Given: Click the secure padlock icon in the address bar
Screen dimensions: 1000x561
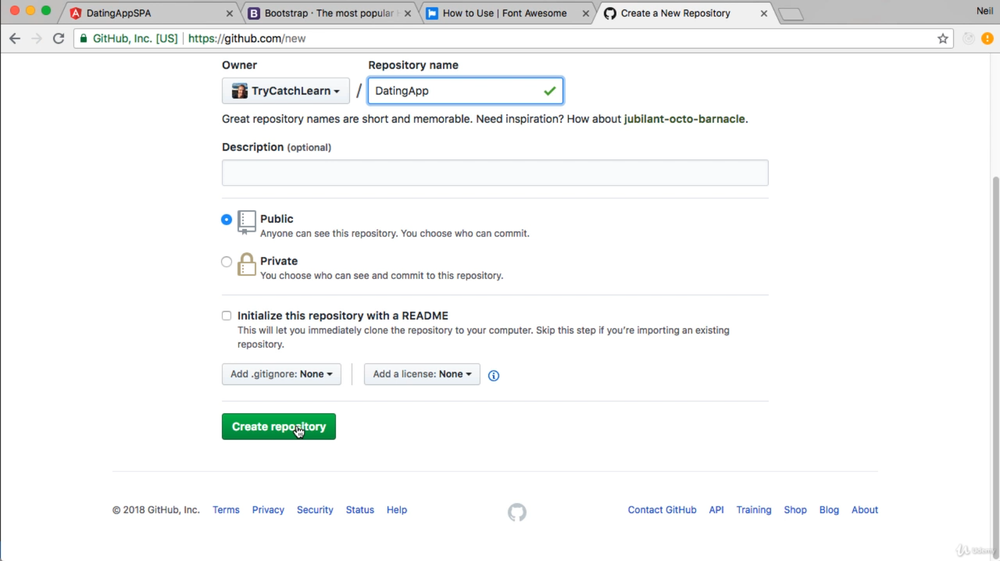Looking at the screenshot, I should tap(83, 38).
